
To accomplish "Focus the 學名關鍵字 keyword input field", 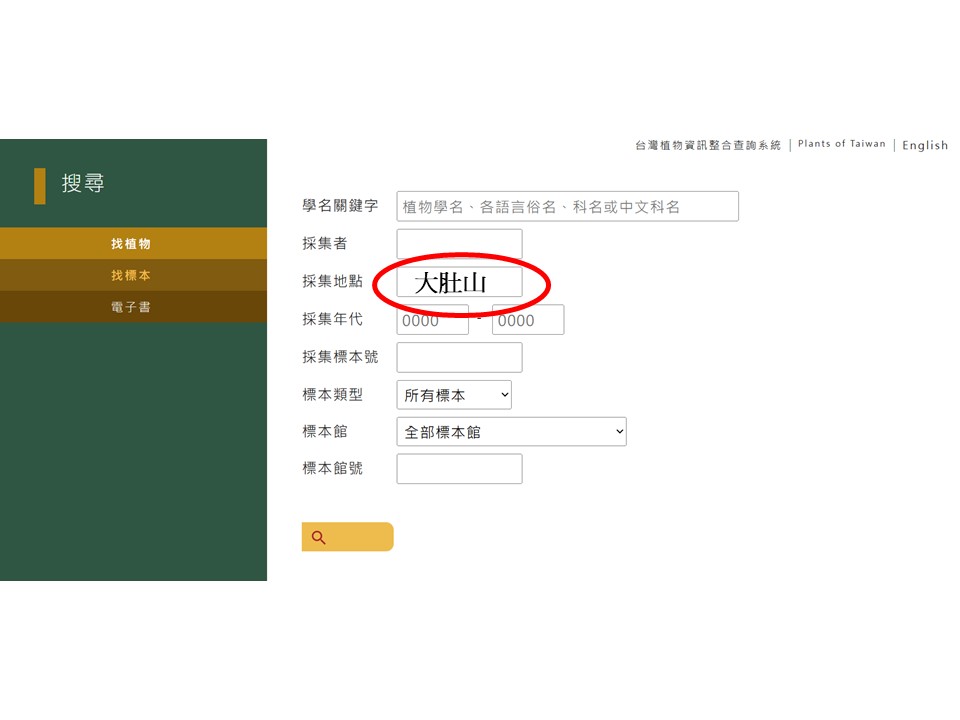I will click(x=567, y=206).
